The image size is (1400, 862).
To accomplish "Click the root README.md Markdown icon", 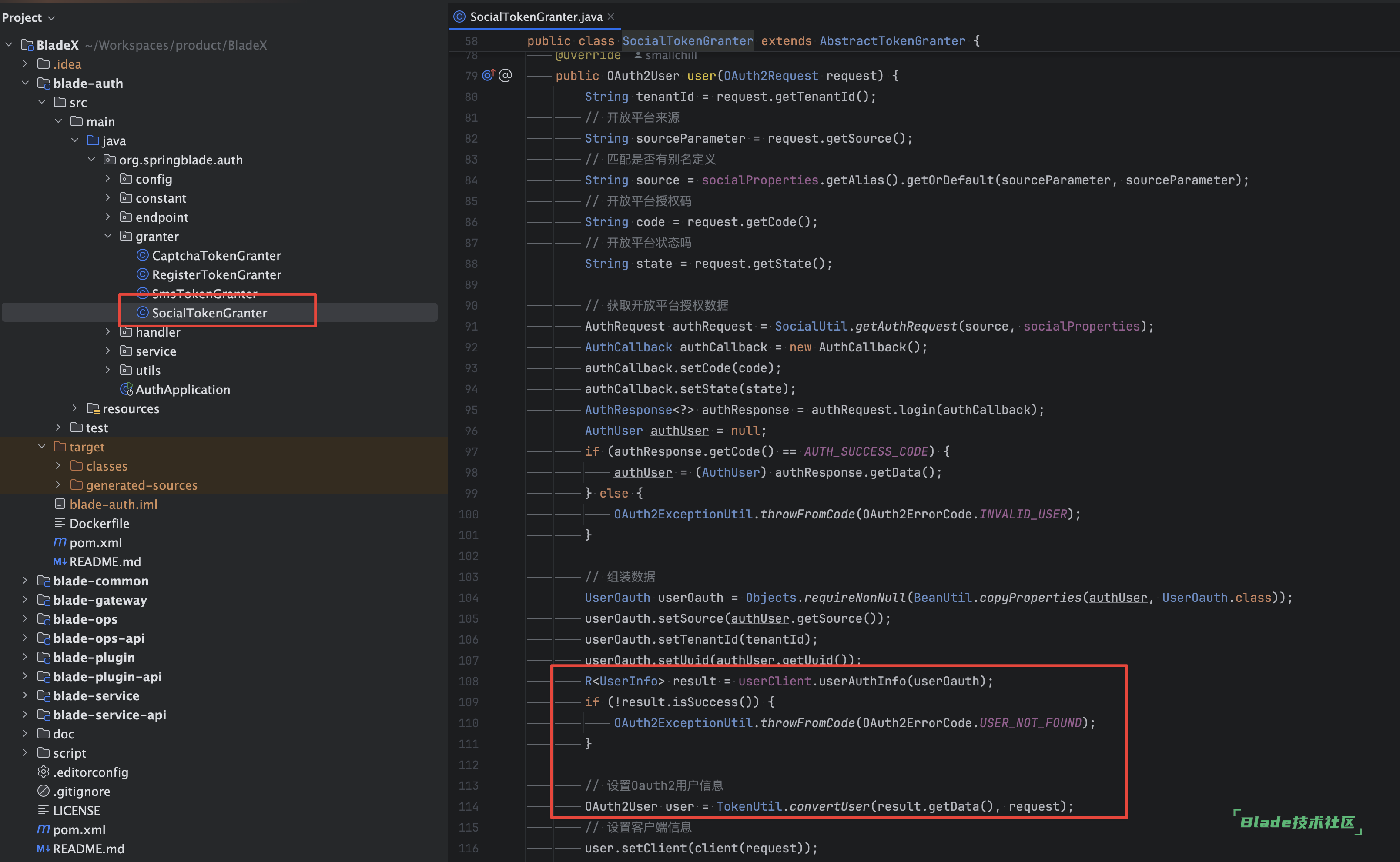I will click(x=44, y=849).
